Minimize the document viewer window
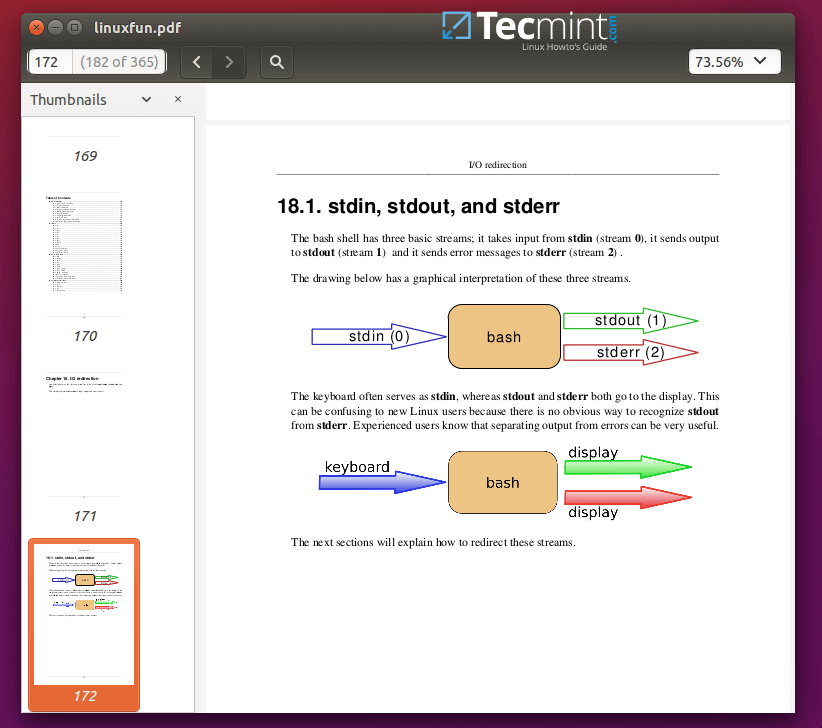The height and width of the screenshot is (728, 822). pyautogui.click(x=56, y=27)
